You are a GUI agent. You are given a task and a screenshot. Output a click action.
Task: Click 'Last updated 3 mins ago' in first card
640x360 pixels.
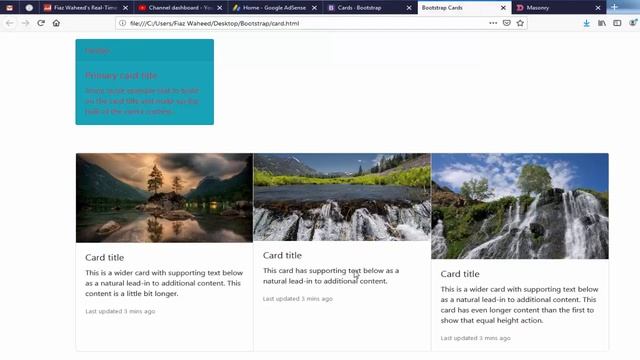(120, 311)
